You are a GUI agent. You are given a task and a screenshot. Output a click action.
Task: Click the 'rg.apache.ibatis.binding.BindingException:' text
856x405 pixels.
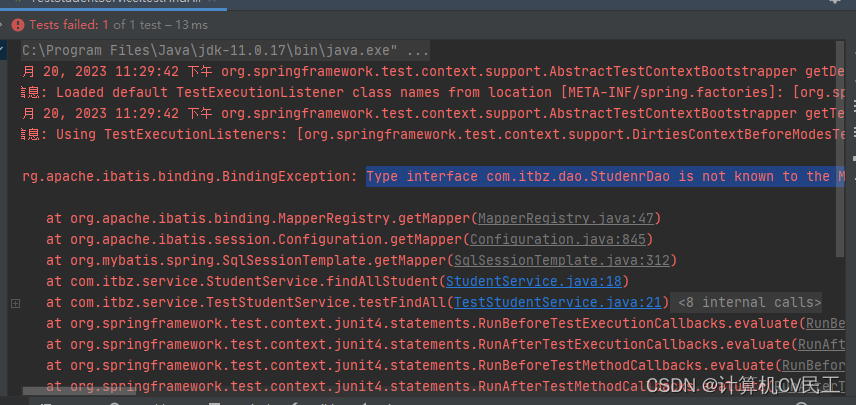(191, 176)
